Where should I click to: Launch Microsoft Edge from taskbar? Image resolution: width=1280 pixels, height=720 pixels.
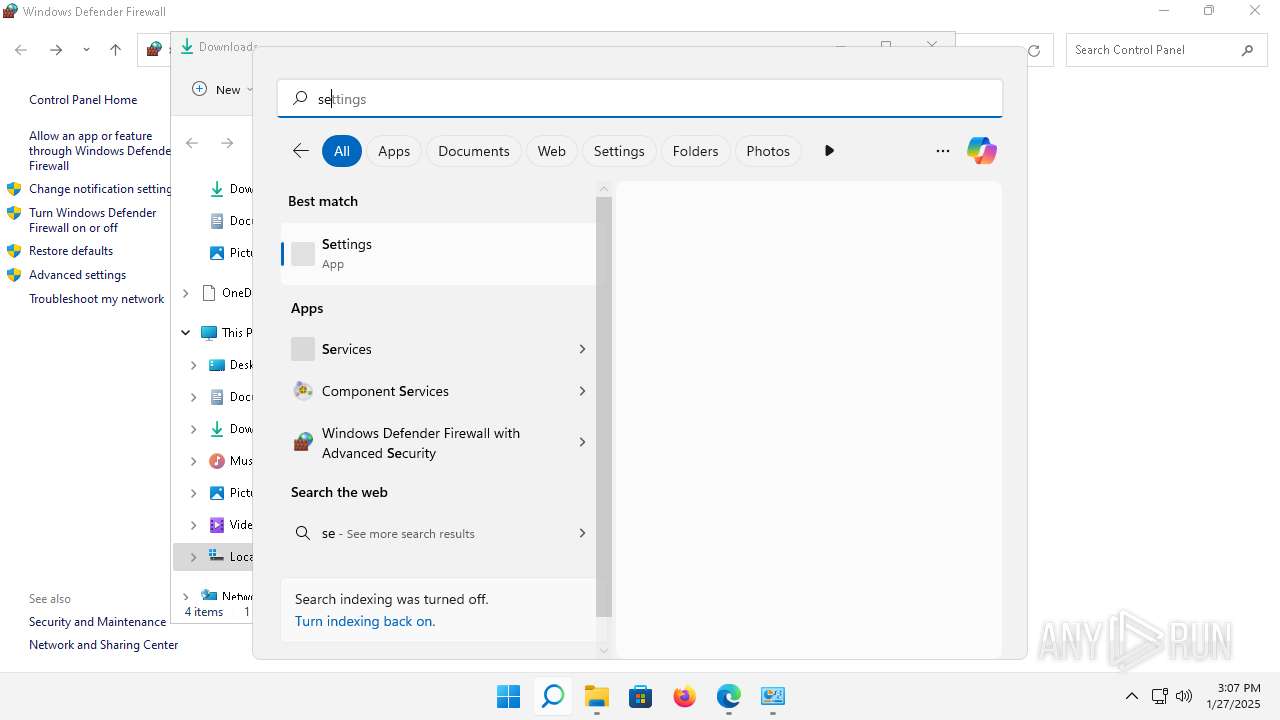[x=729, y=697]
